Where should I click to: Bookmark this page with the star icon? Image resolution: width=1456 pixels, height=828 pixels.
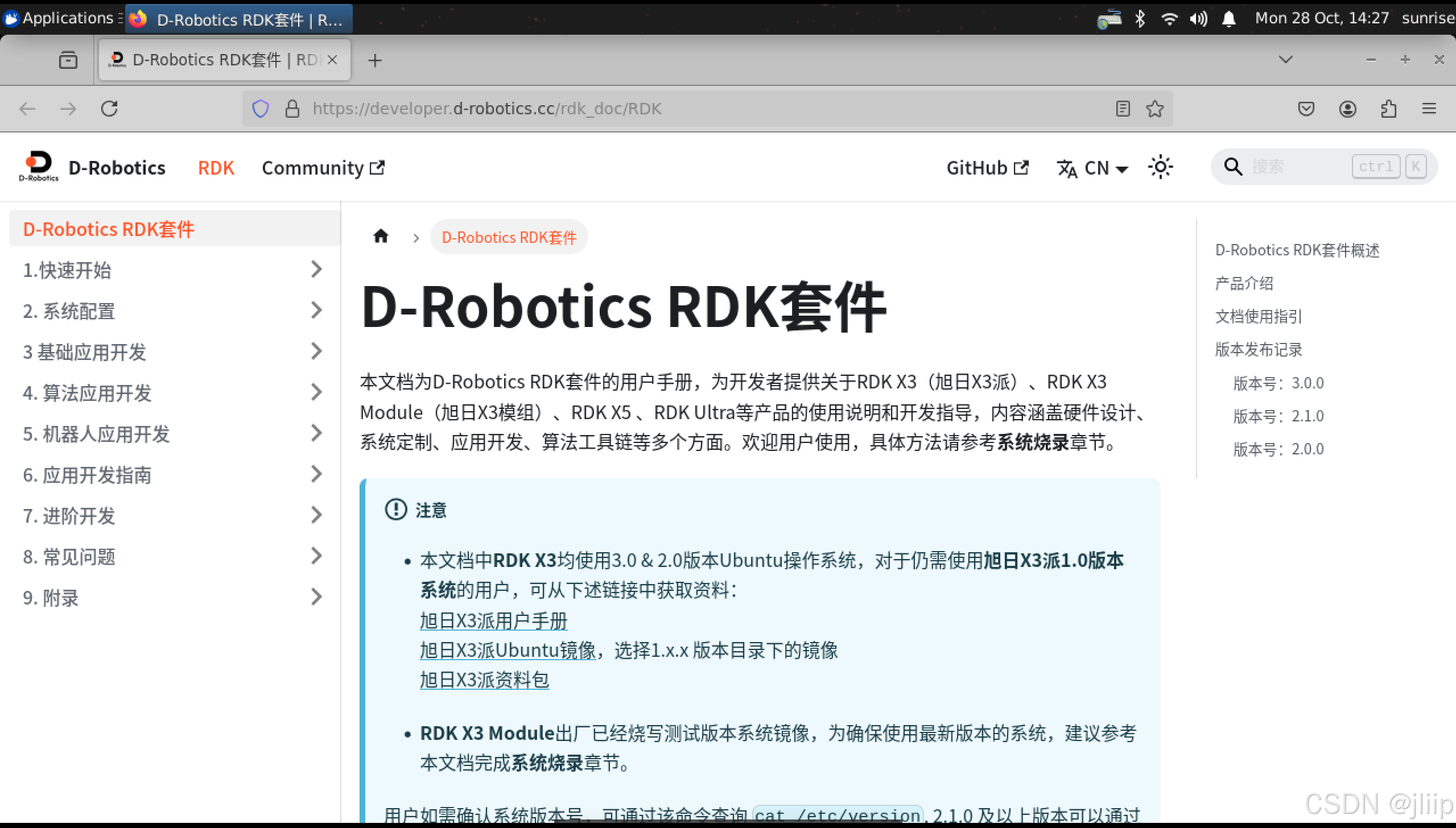click(1154, 109)
